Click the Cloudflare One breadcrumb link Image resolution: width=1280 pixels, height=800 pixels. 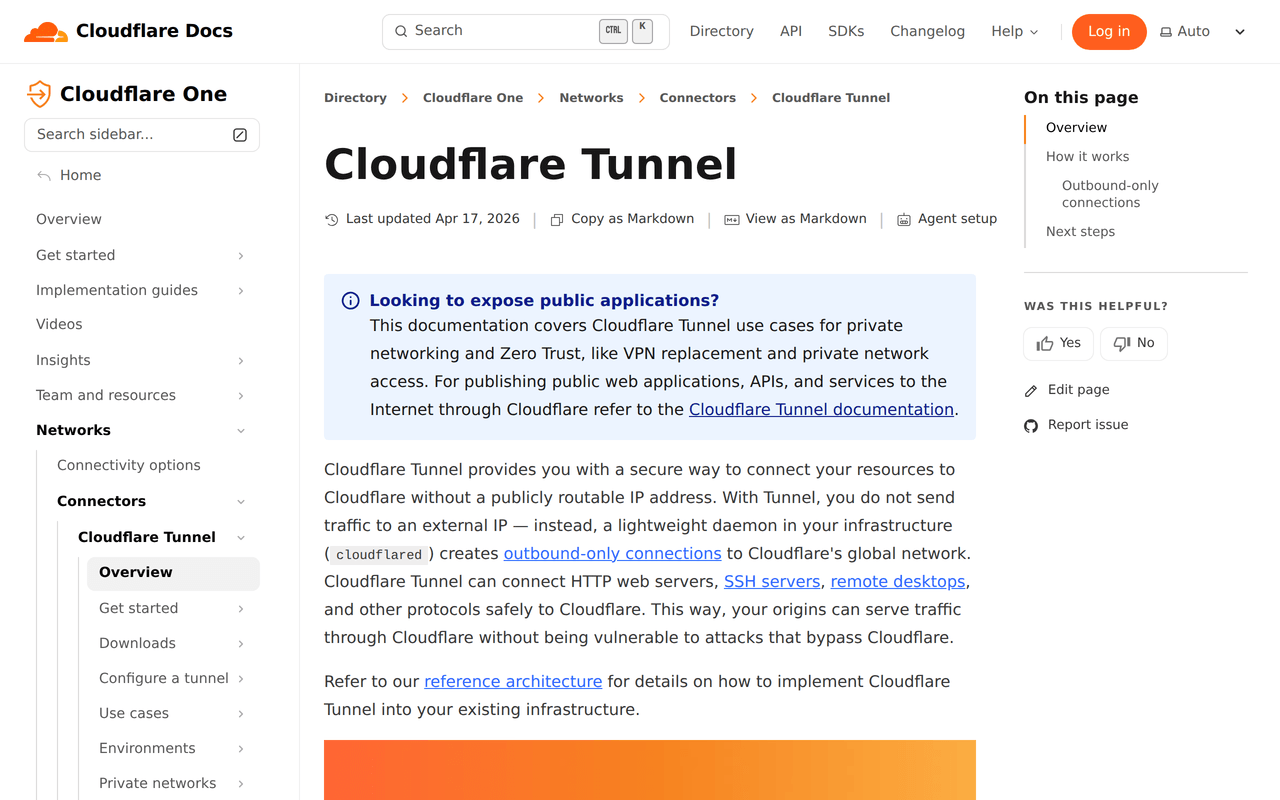[x=473, y=98]
